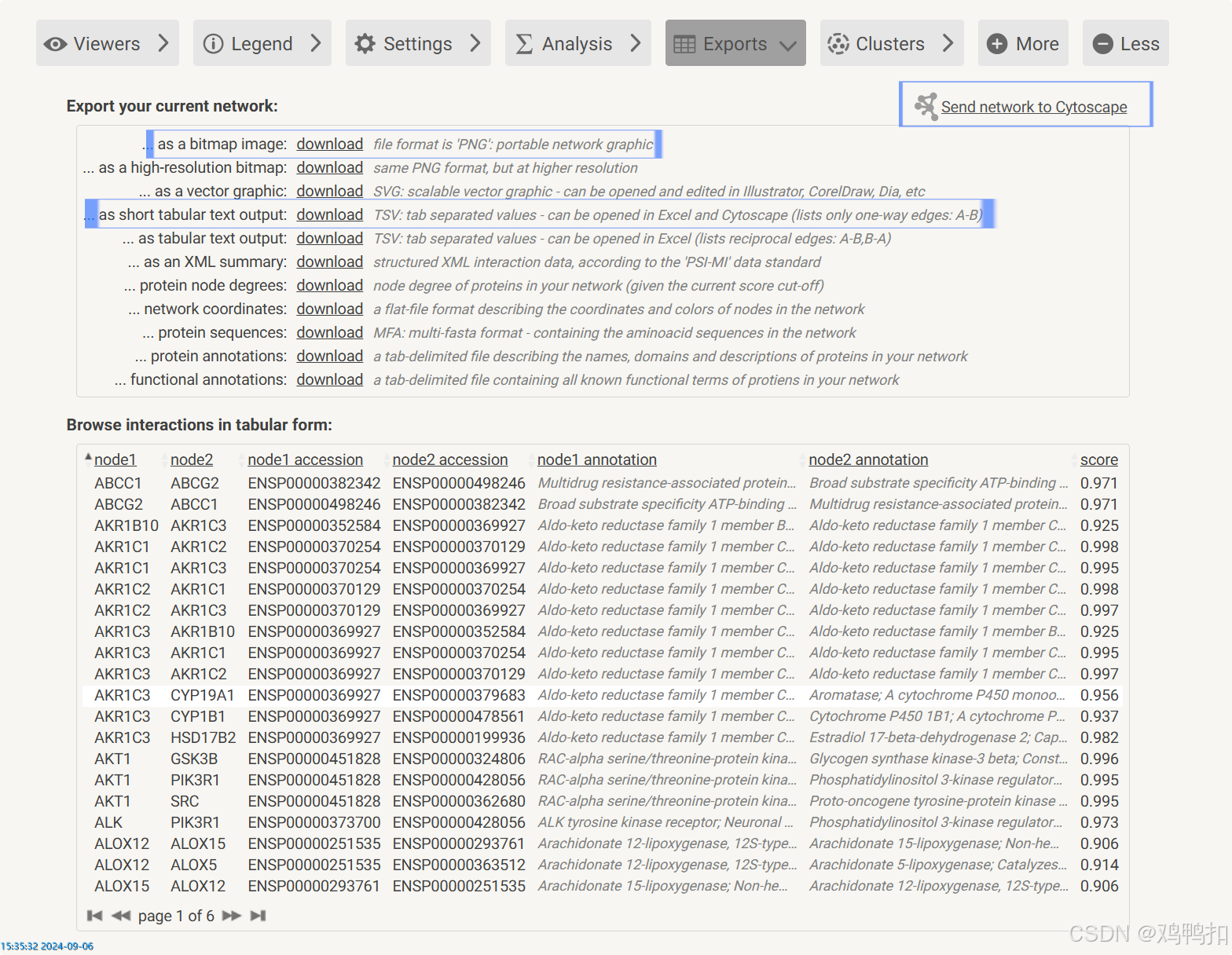Click ENSP00000324806 accession for GSK3B
The height and width of the screenshot is (955, 1232).
pos(459,759)
